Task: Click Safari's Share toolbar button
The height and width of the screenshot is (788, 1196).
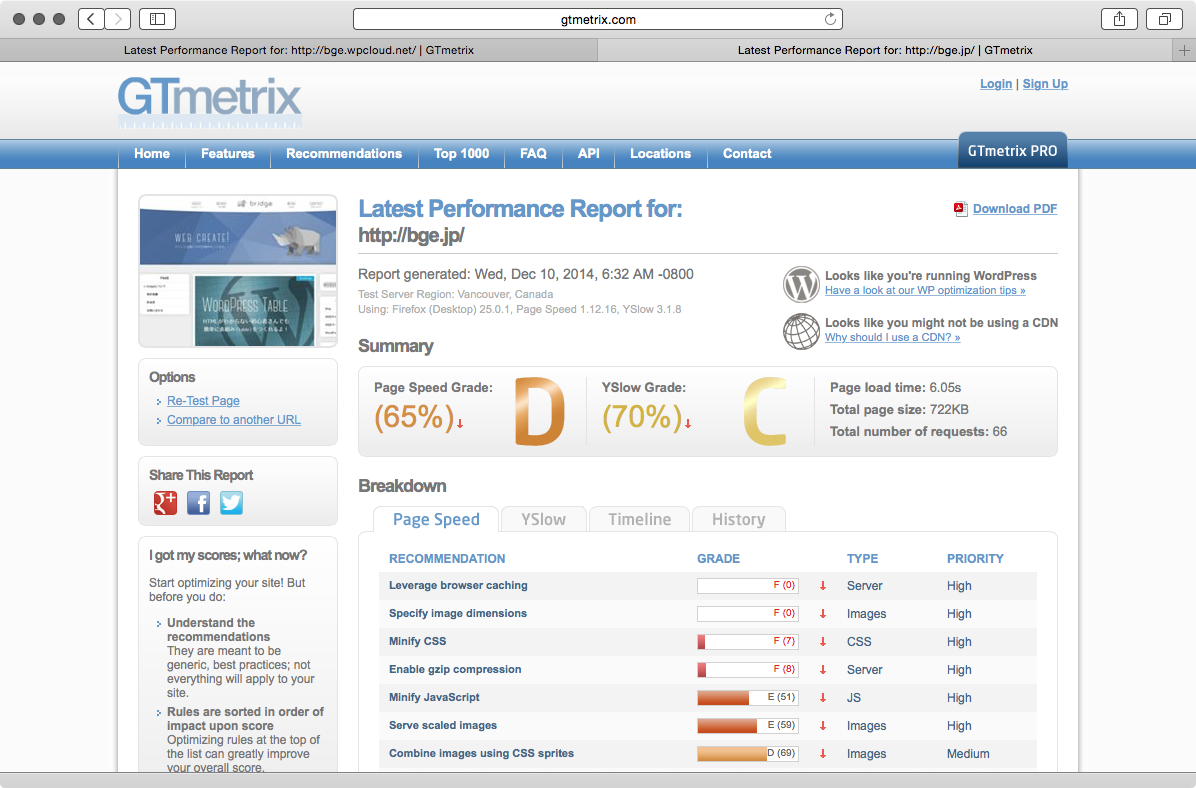Action: (1119, 19)
